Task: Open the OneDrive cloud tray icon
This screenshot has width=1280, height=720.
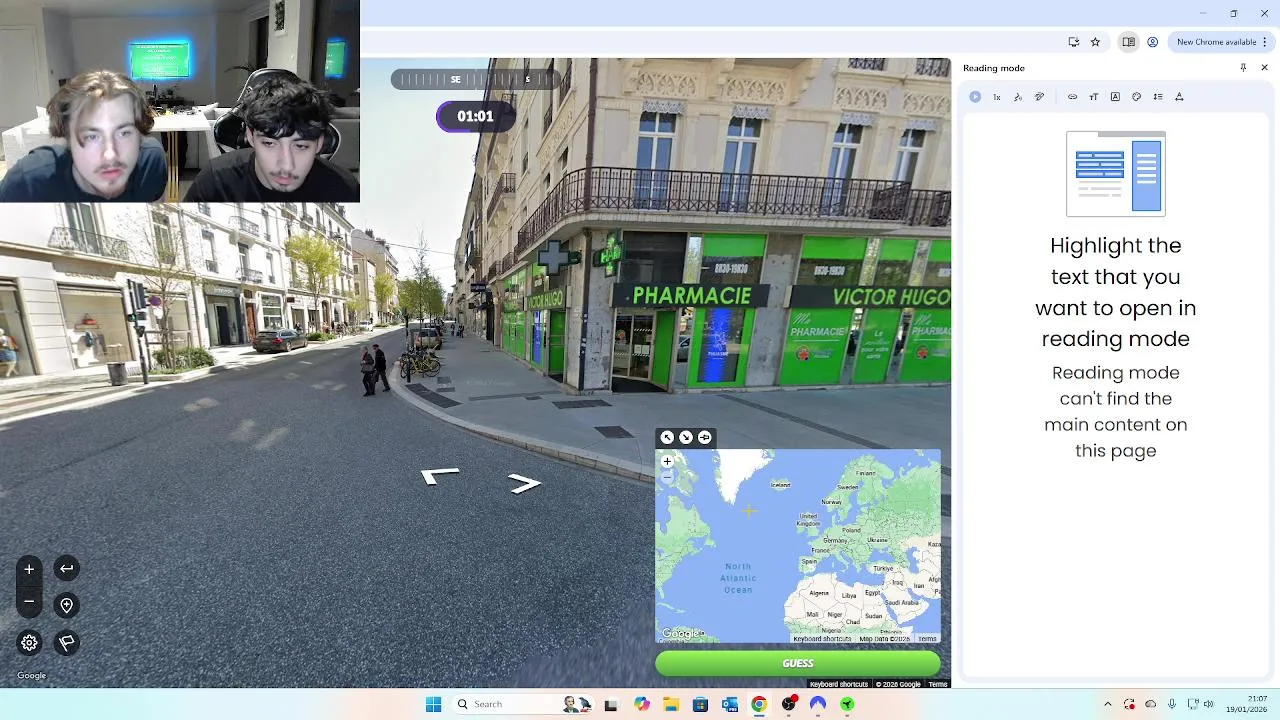Action: point(1150,704)
